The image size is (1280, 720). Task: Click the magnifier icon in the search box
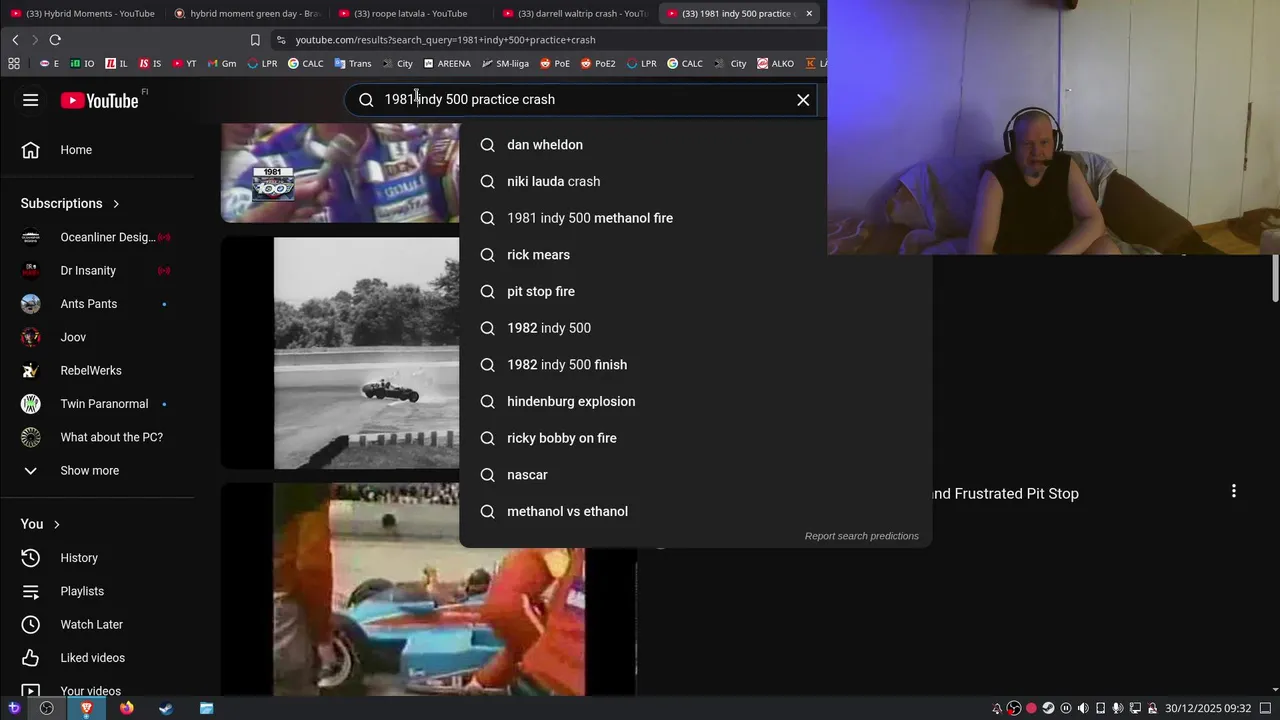pyautogui.click(x=366, y=100)
